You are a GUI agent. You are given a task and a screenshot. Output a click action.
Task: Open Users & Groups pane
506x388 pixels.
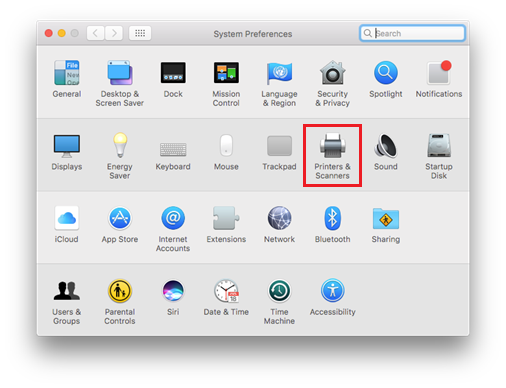pyautogui.click(x=67, y=302)
